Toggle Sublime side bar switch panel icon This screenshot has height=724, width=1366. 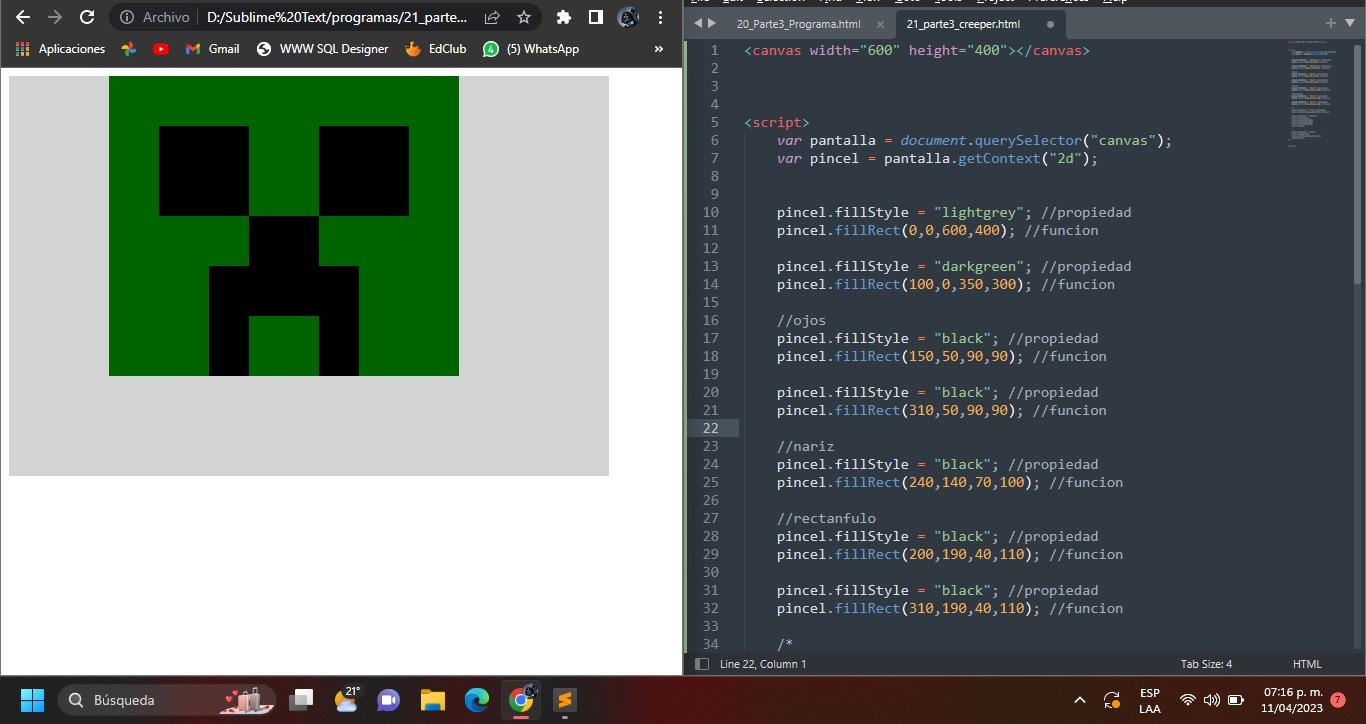pos(702,664)
